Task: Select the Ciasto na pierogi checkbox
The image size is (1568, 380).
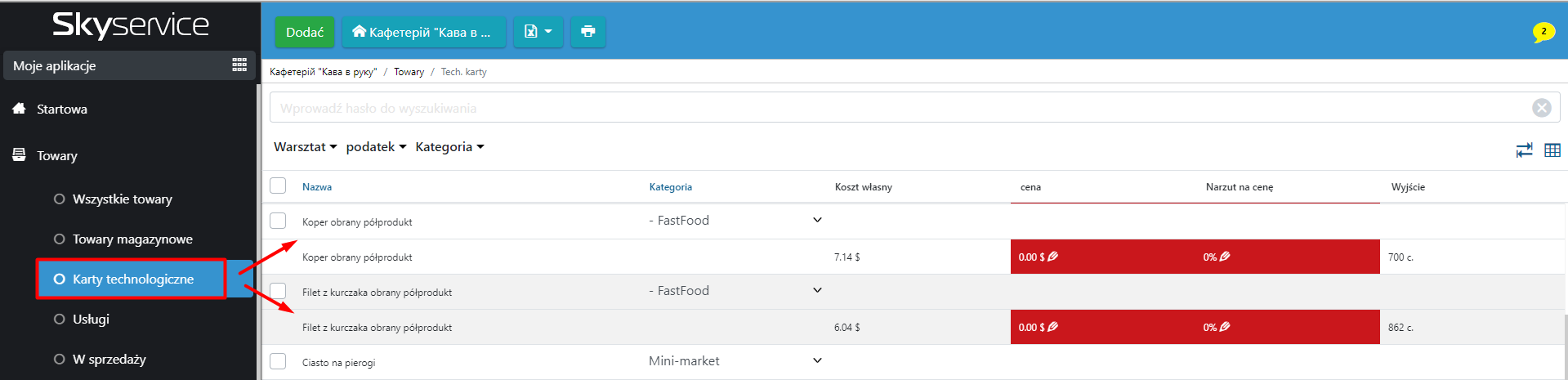Action: point(278,361)
